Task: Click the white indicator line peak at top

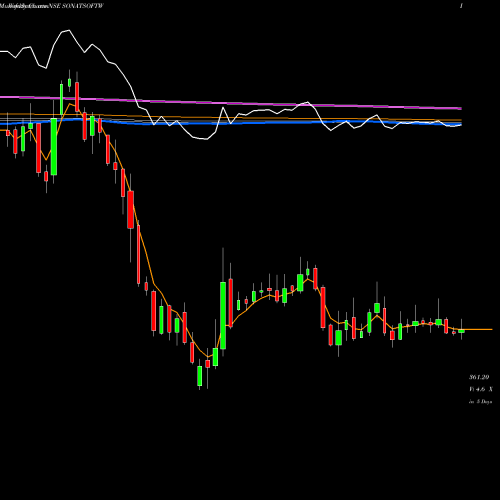Action: 68,31
